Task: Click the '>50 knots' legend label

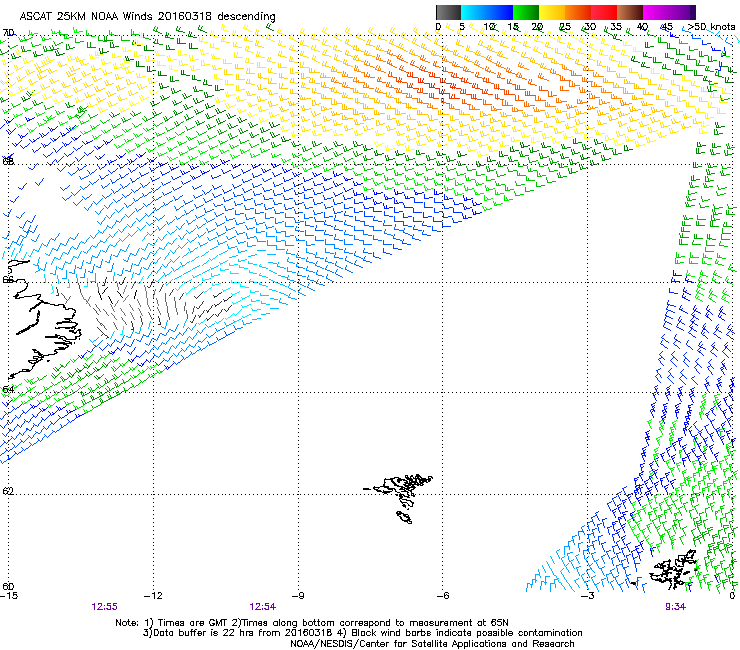Action: (x=711, y=27)
